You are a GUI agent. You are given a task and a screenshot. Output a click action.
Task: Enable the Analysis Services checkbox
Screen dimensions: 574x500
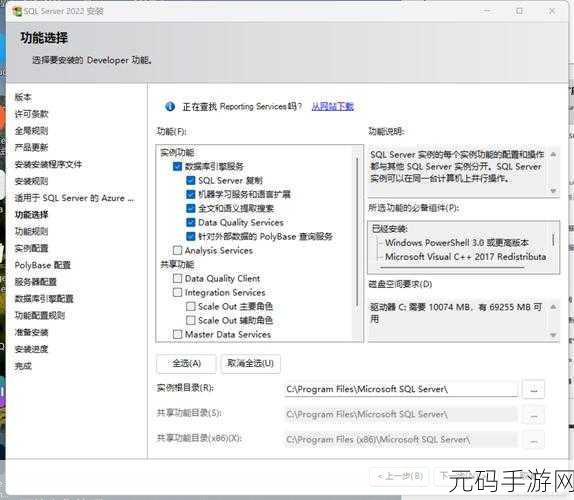point(177,250)
